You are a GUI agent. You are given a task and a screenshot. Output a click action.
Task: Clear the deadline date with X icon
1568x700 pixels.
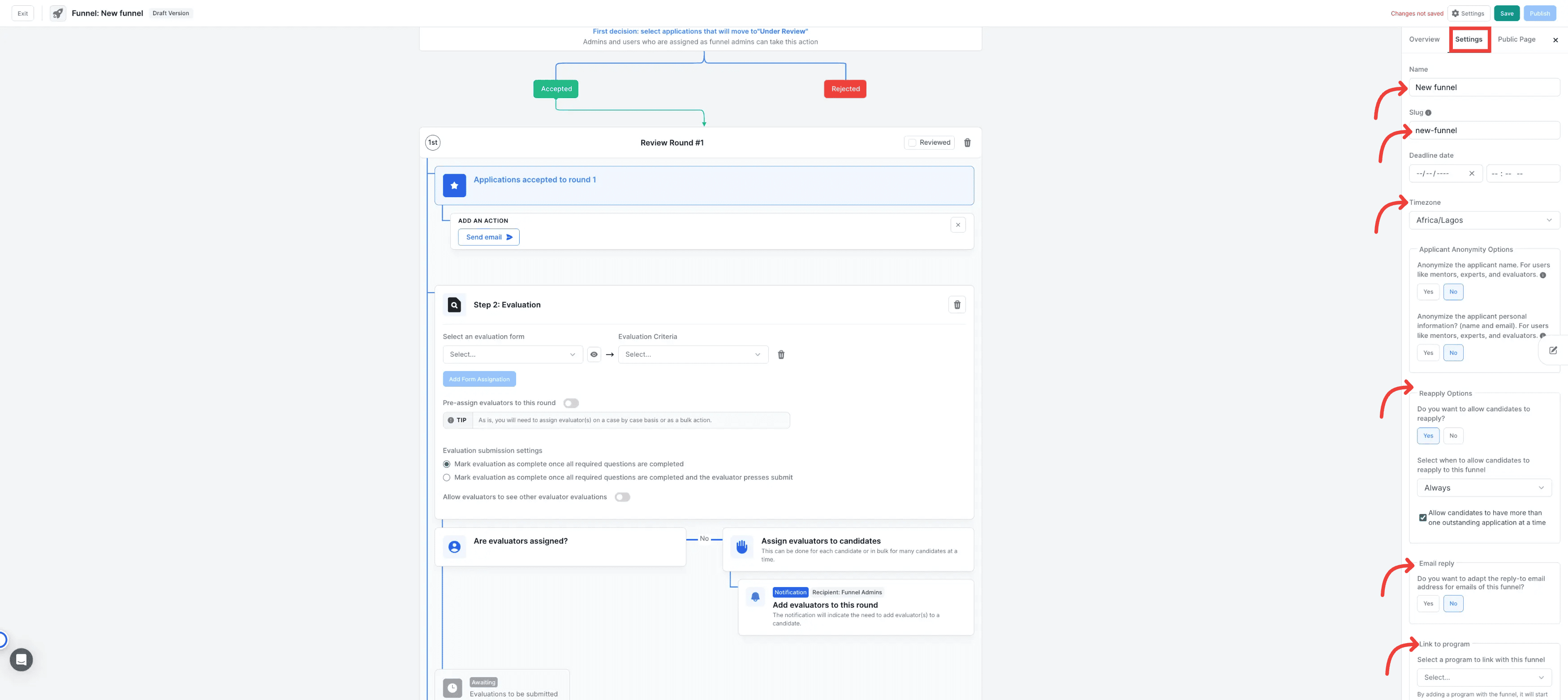(1471, 173)
